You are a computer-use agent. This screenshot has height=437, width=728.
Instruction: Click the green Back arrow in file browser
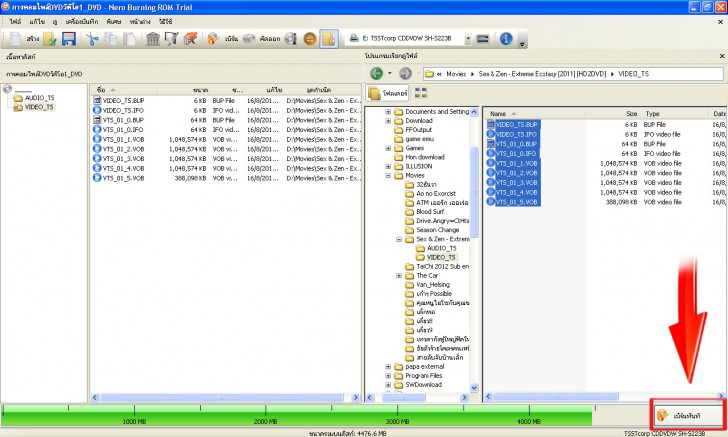tap(376, 74)
